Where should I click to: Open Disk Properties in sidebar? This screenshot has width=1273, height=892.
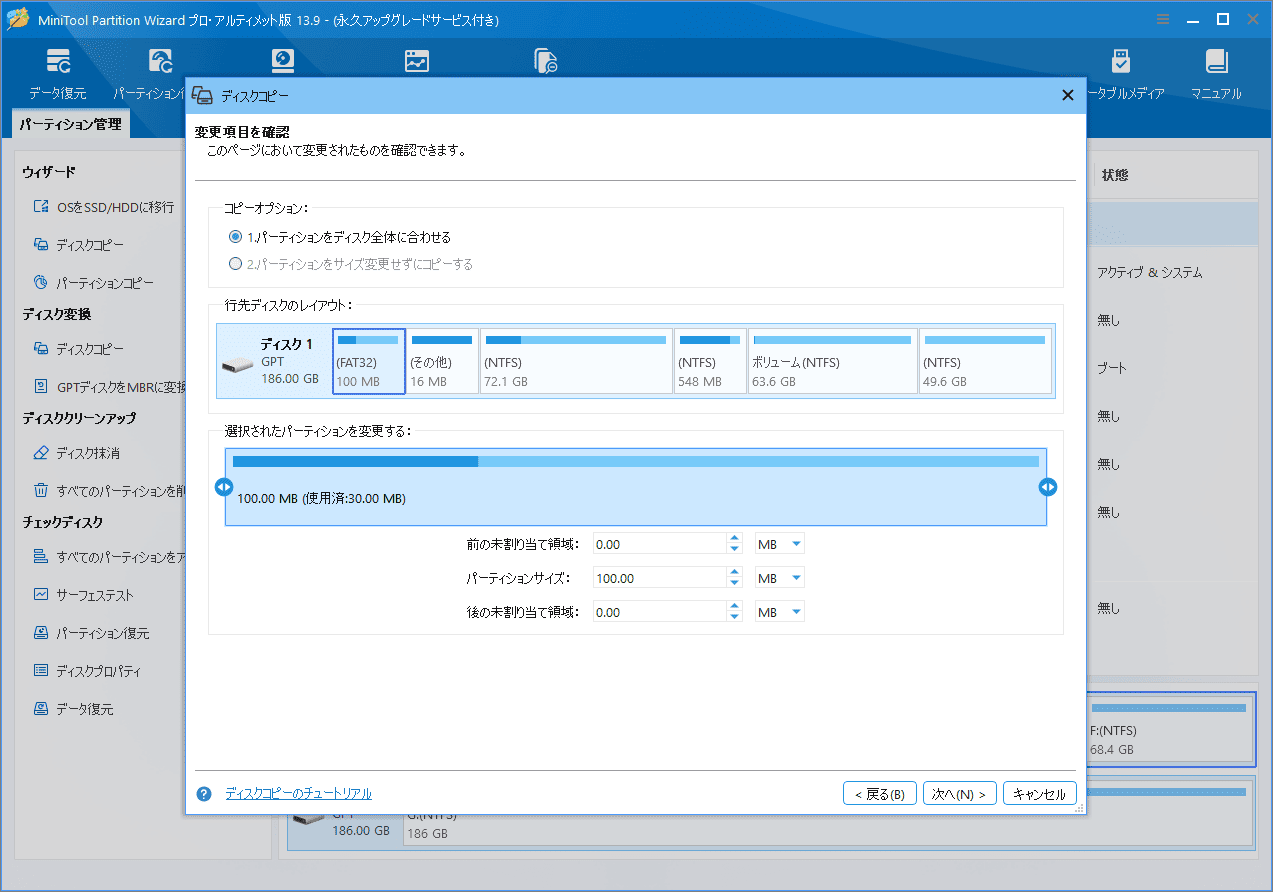[87, 671]
